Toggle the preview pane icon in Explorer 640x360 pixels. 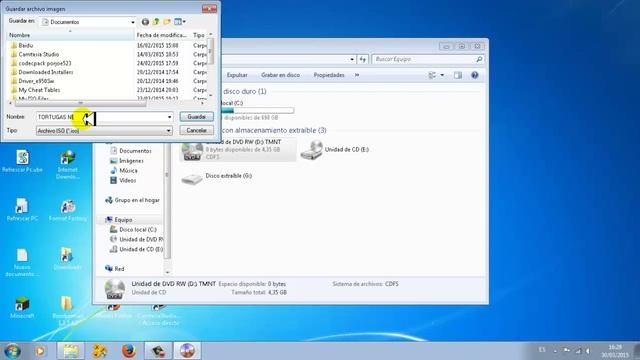458,75
